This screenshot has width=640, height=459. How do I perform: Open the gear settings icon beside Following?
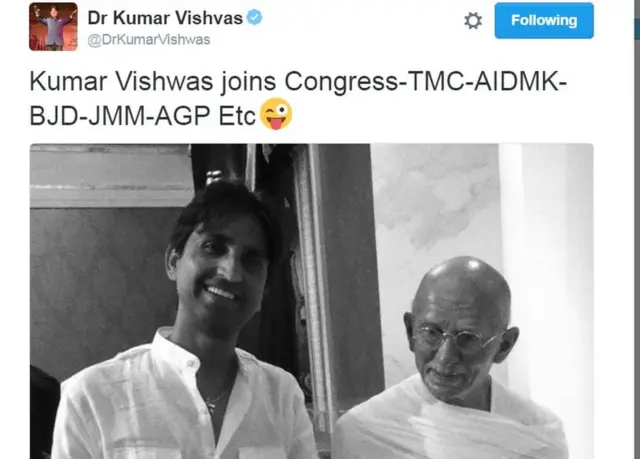473,20
